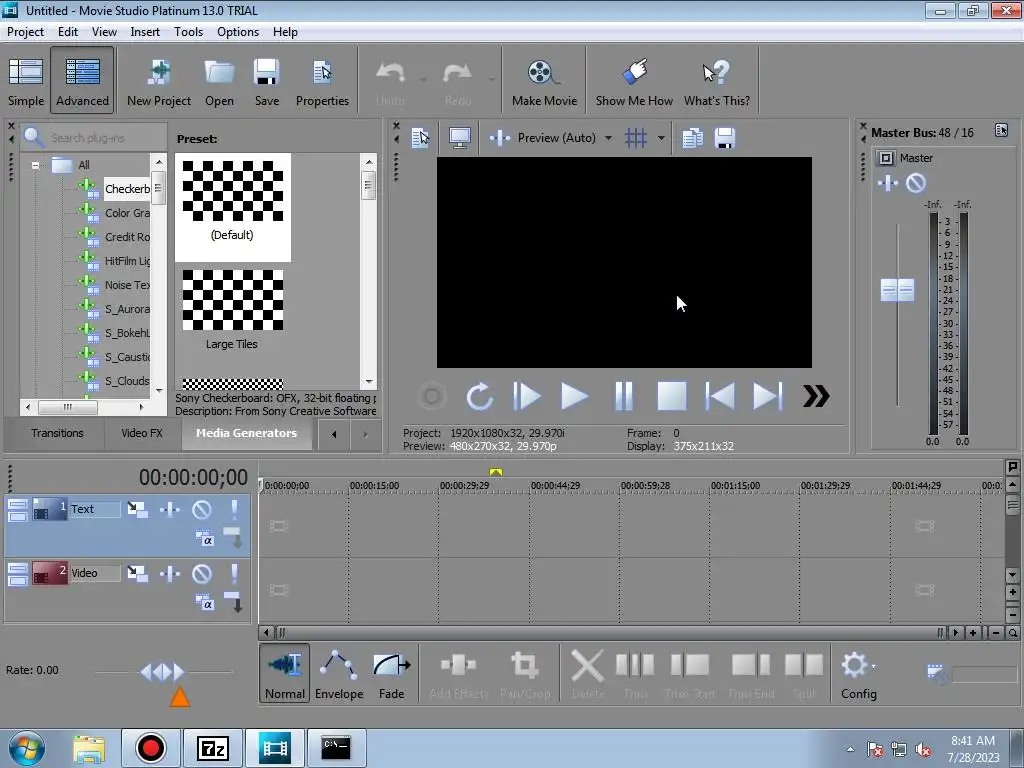1024x768 pixels.
Task: Click the Play button
Action: 575,396
